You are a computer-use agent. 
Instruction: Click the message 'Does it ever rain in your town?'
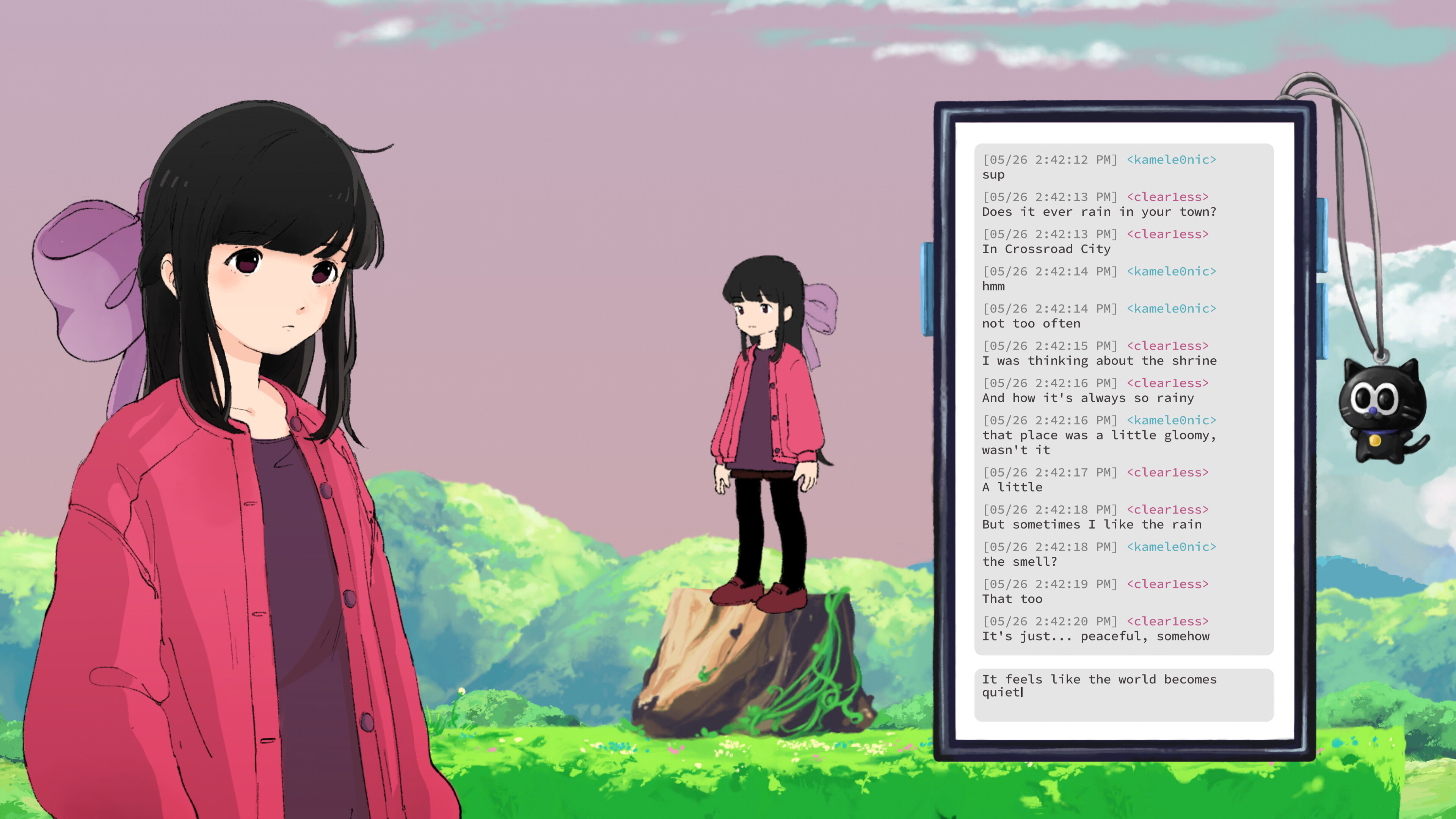(1100, 212)
